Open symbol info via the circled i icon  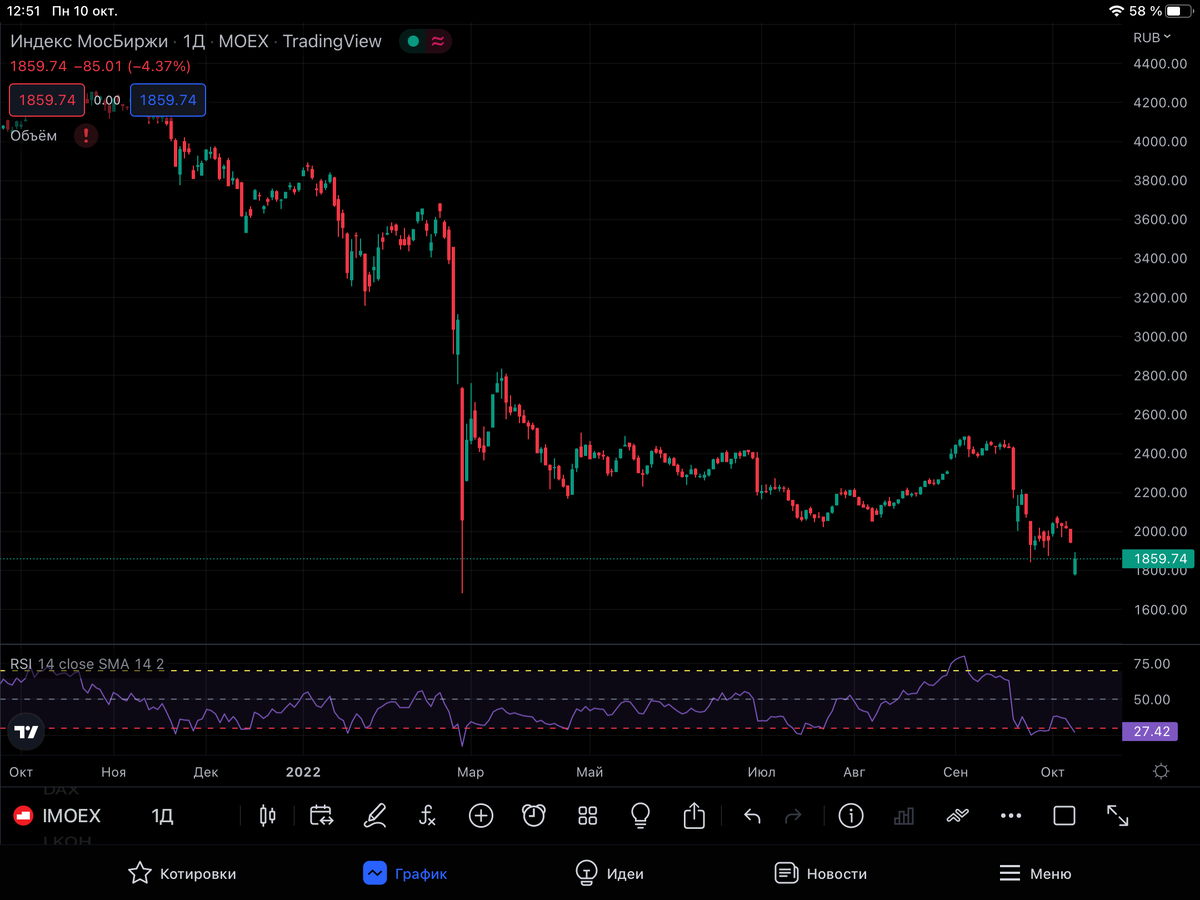[851, 816]
